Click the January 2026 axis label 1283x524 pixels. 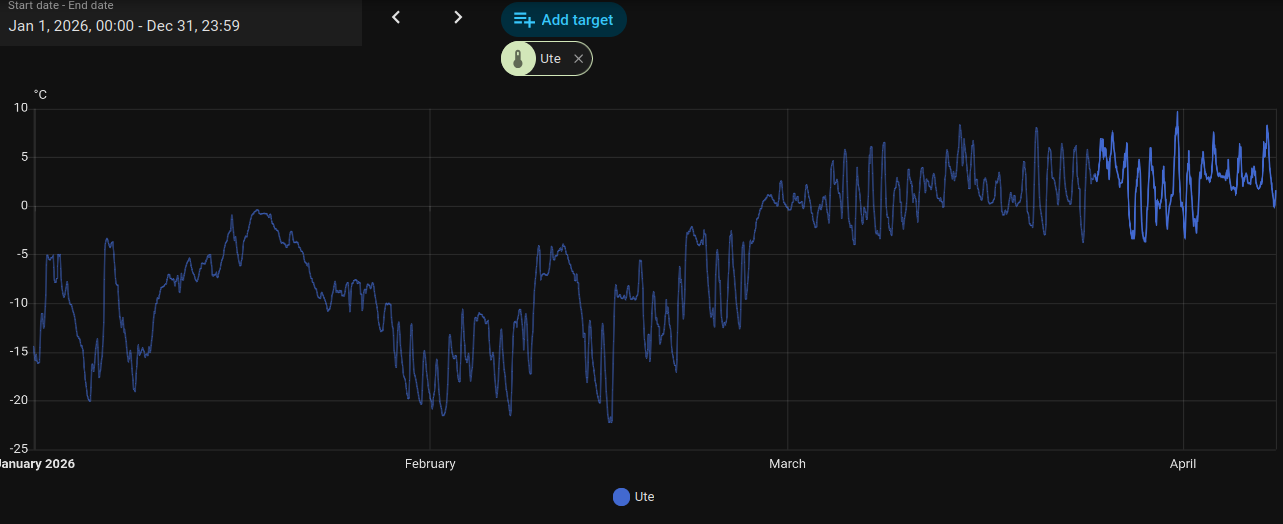pyautogui.click(x=37, y=464)
